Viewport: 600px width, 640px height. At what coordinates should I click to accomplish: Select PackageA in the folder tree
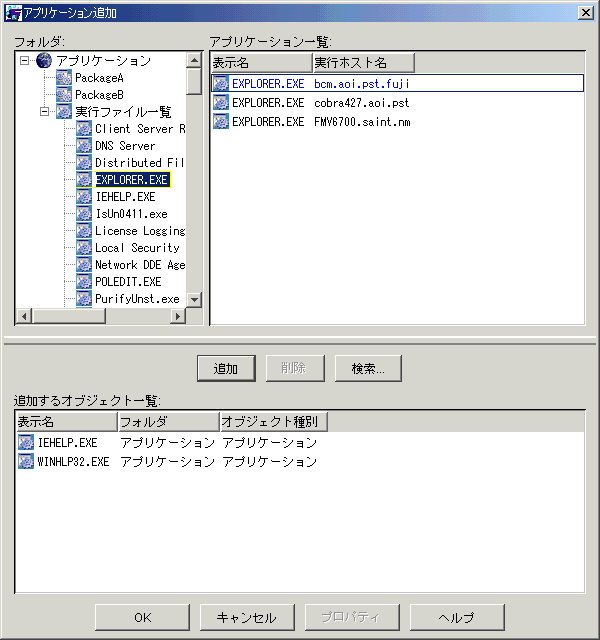pos(99,78)
